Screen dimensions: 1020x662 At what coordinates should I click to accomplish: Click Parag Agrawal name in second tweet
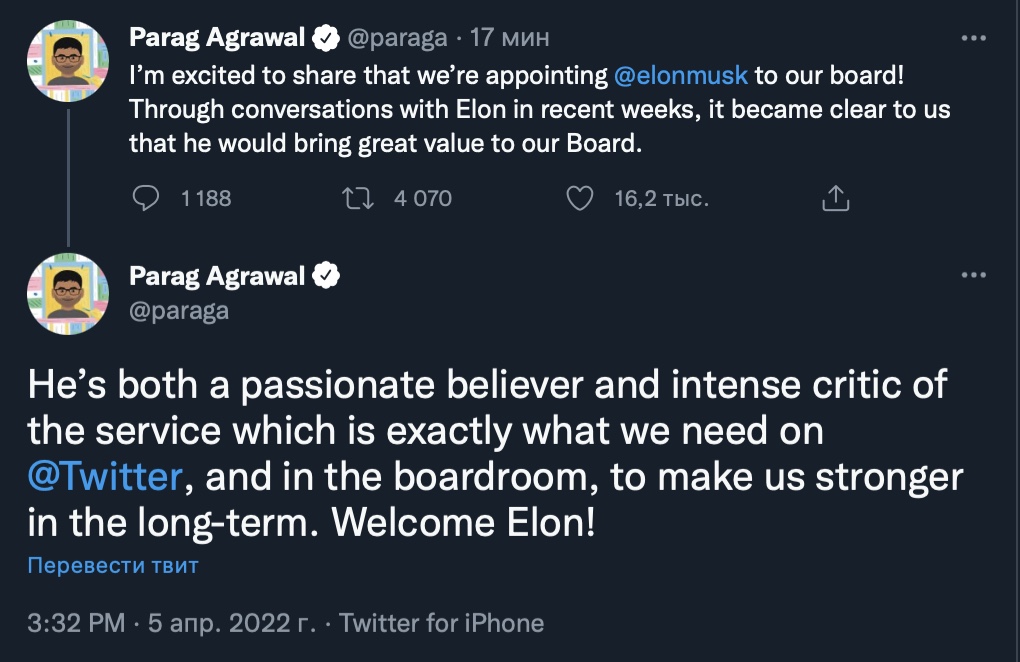pyautogui.click(x=217, y=276)
